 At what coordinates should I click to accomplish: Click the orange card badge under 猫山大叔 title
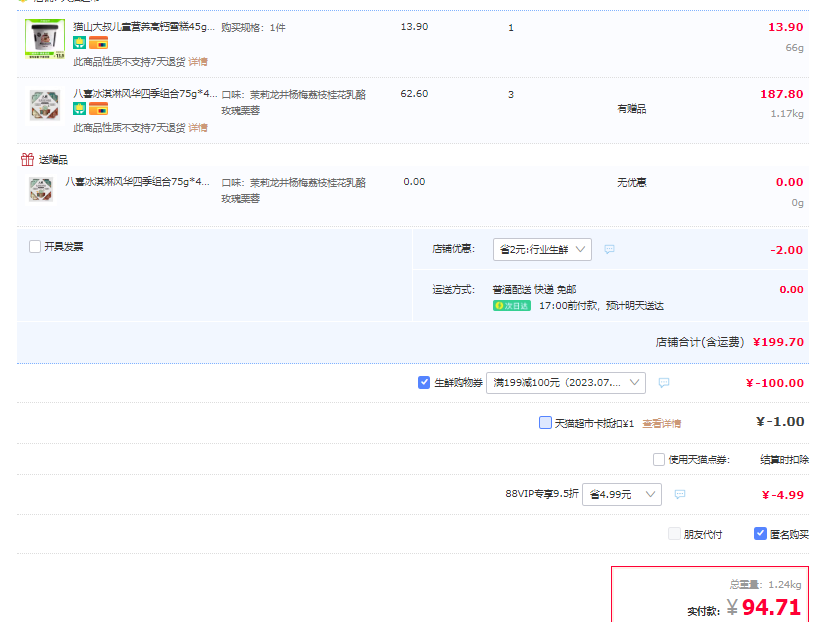(98, 42)
